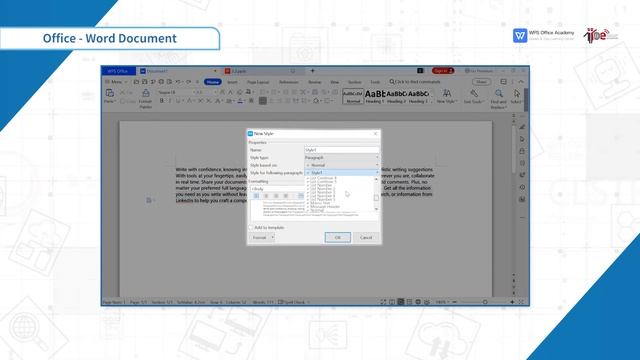Click the search commands magnifier icon
Viewport: 640px width, 360px height.
tap(392, 82)
